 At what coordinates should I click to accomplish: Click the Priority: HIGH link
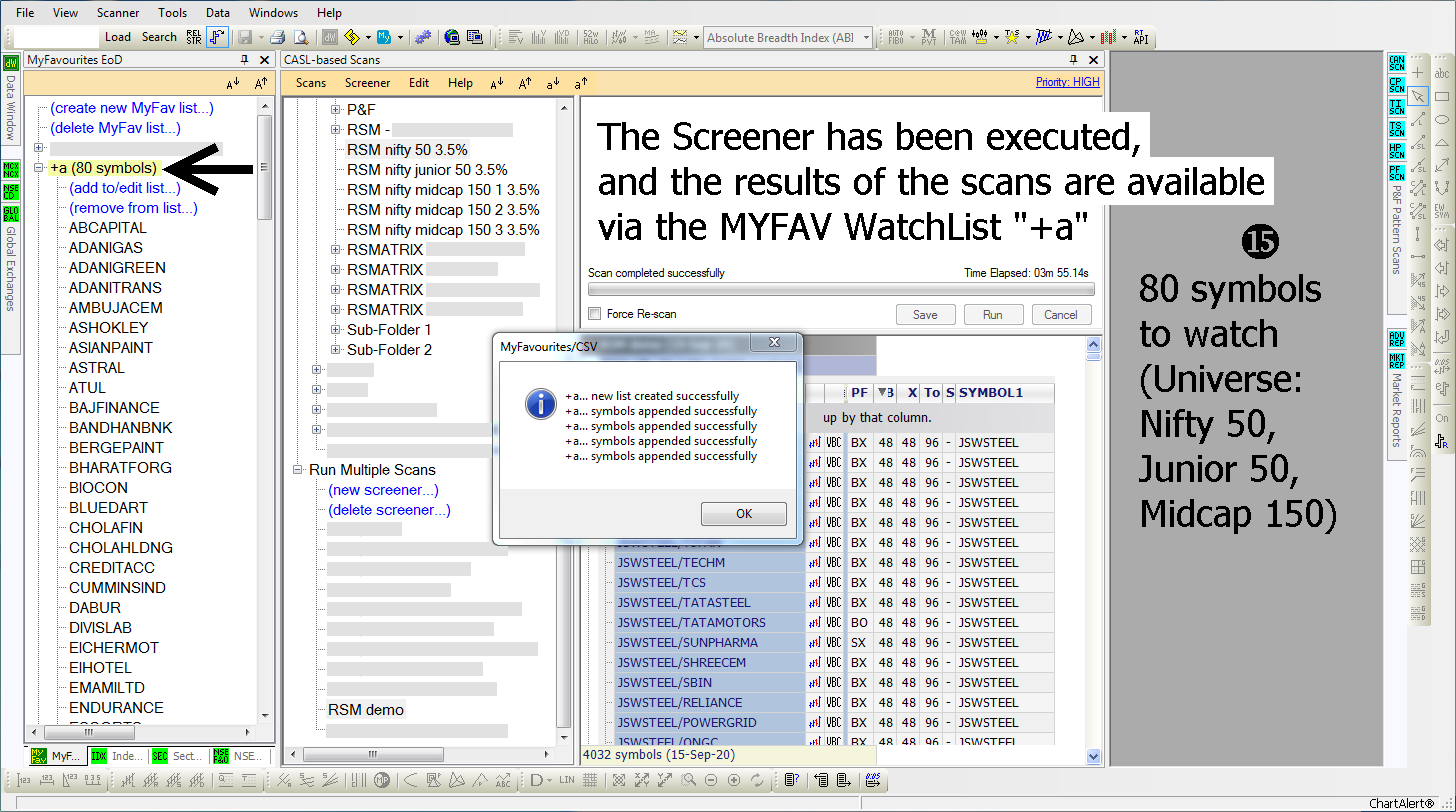pyautogui.click(x=1067, y=83)
